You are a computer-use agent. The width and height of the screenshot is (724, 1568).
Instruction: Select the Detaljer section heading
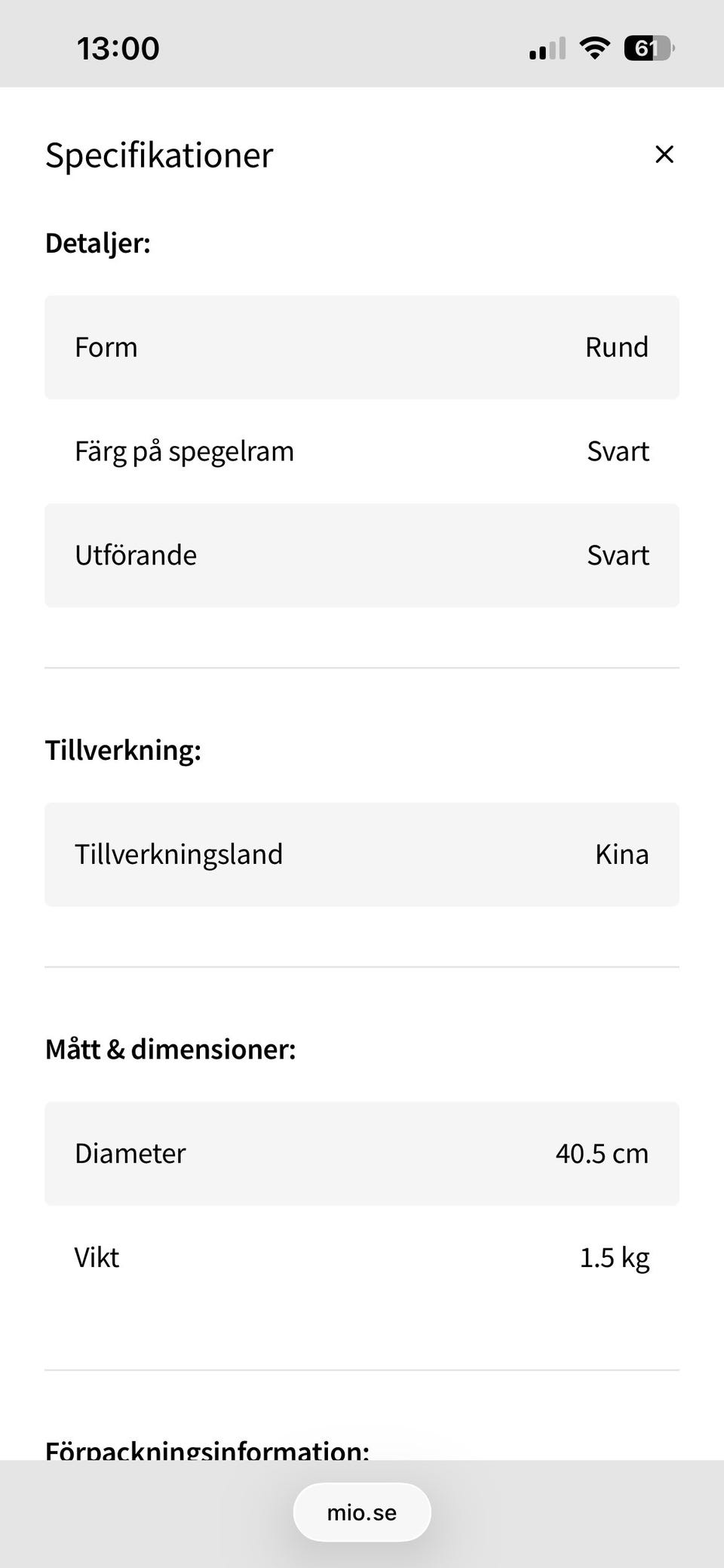[98, 243]
